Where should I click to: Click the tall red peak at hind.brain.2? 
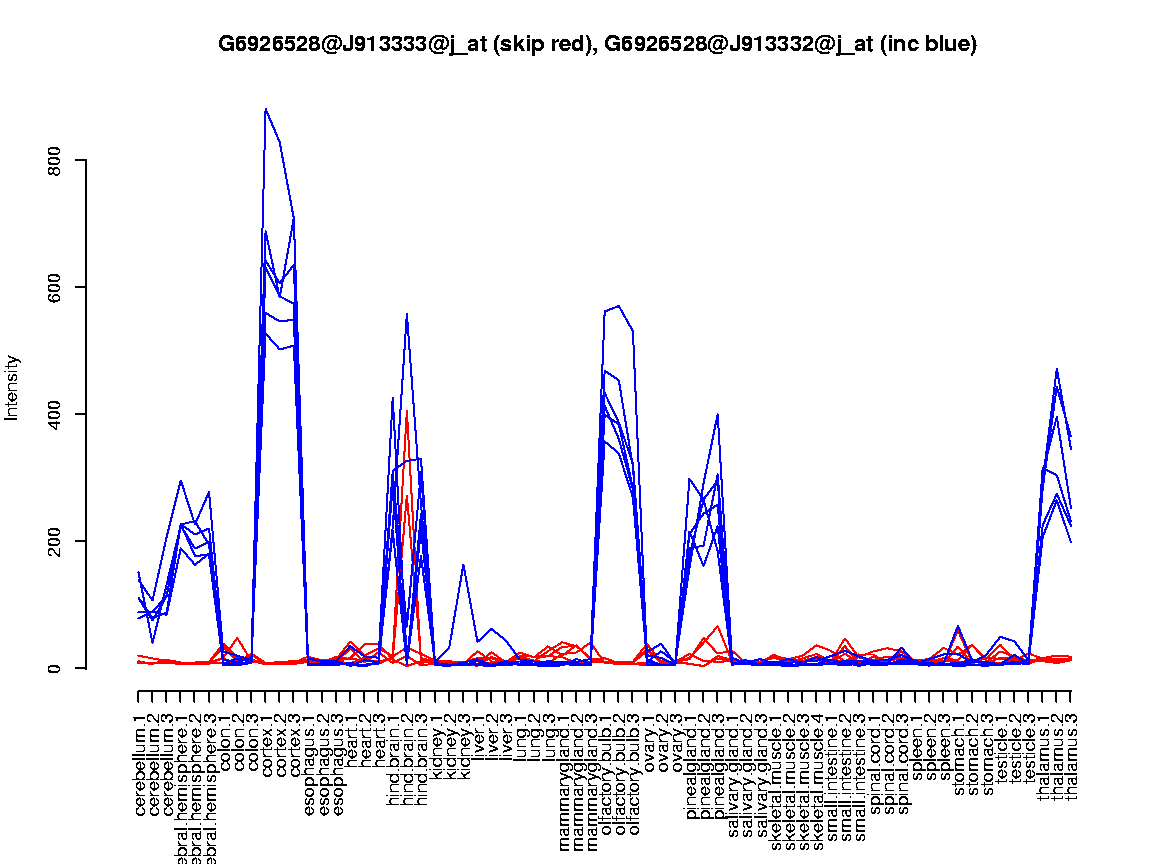point(407,411)
